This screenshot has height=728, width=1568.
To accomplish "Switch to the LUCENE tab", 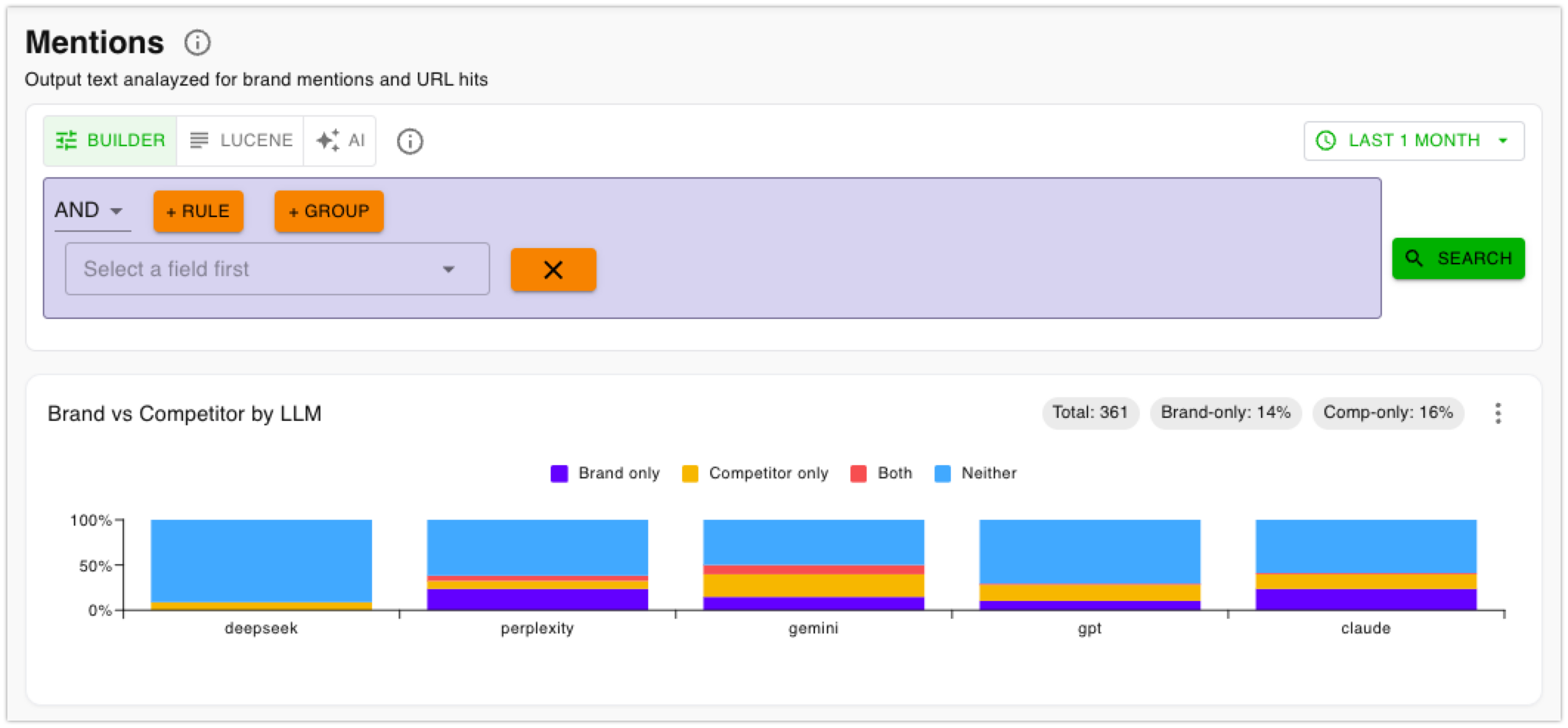I will 239,140.
